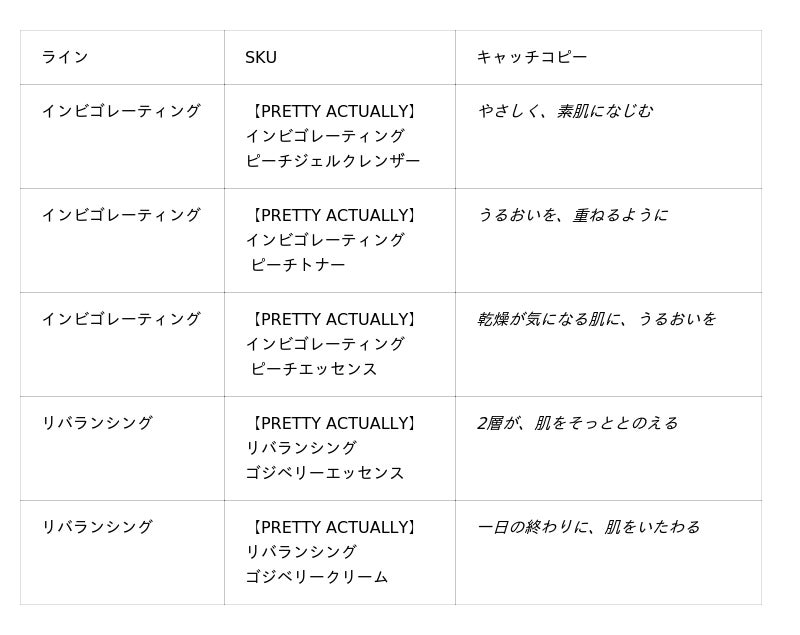Click the ライン column header

(122, 58)
